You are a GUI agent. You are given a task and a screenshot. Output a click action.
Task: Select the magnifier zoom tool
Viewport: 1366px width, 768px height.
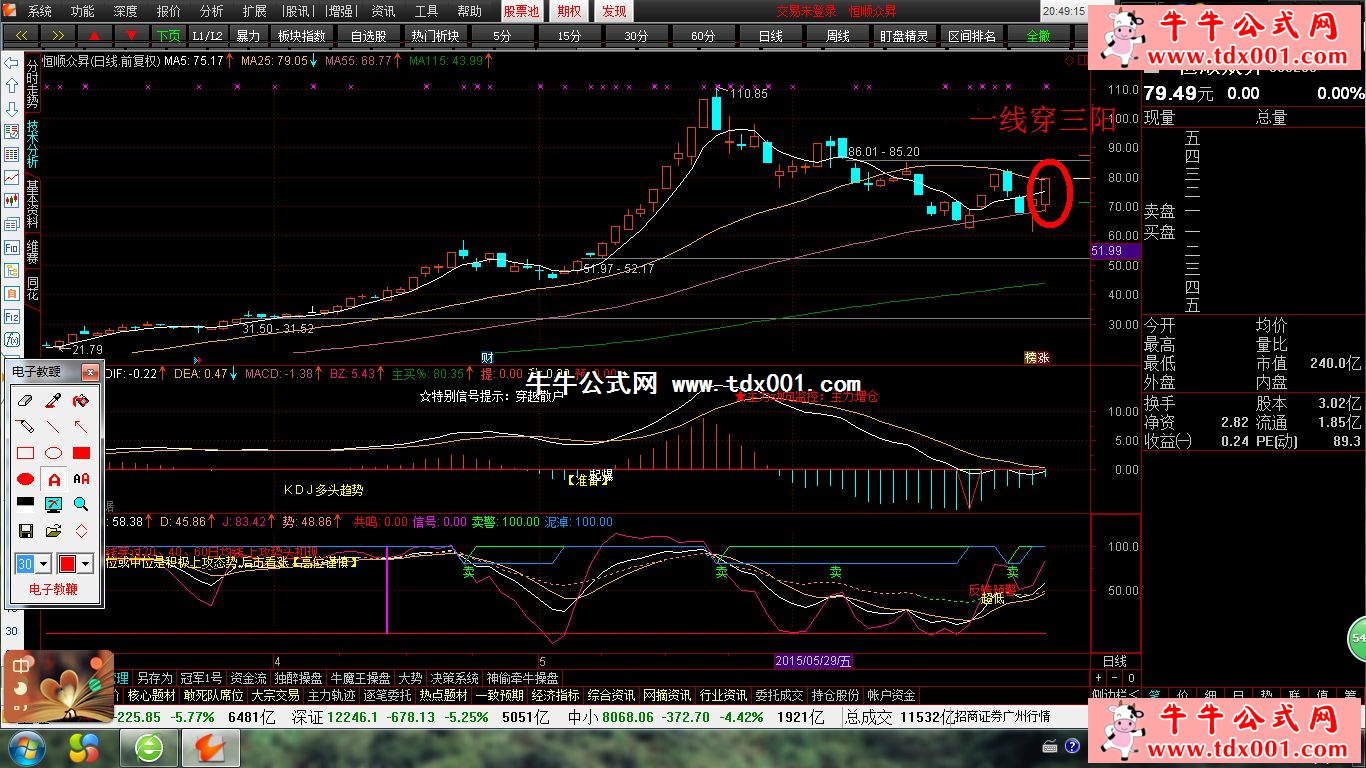[81, 504]
